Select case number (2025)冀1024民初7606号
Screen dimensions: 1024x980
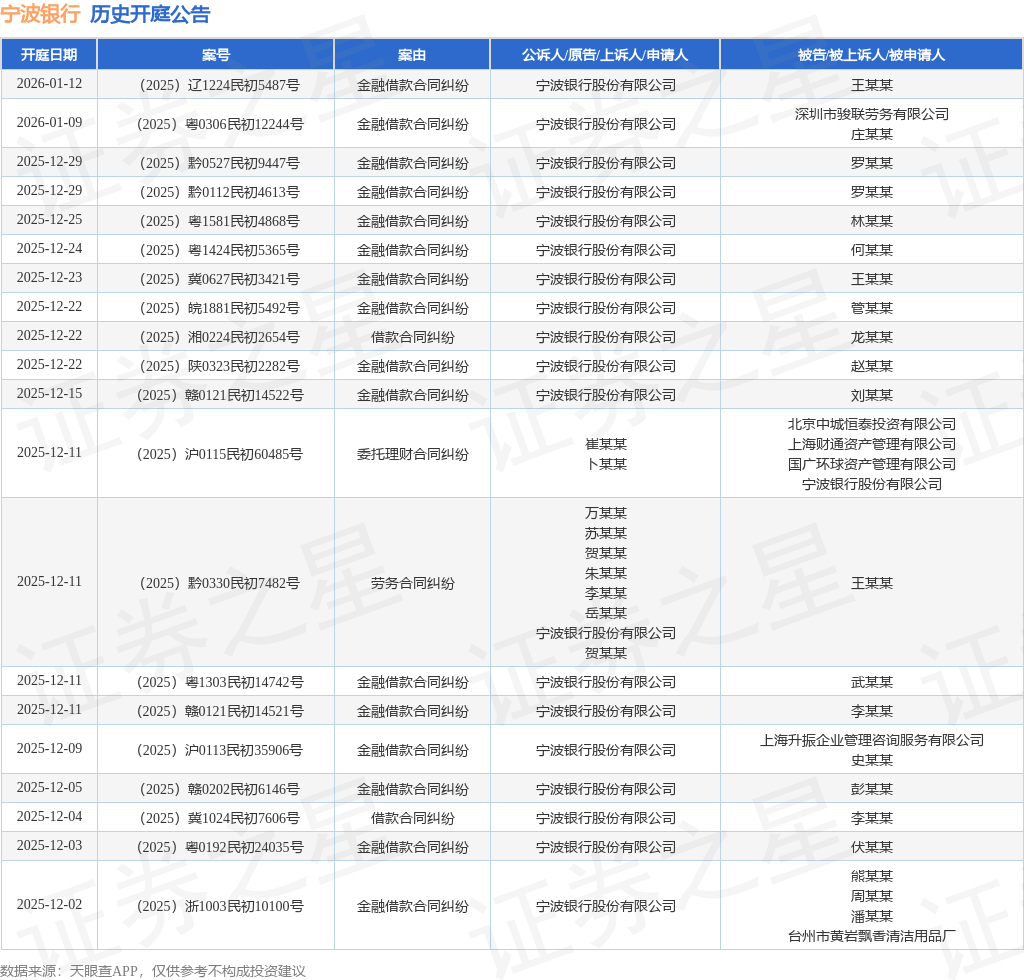pos(219,818)
